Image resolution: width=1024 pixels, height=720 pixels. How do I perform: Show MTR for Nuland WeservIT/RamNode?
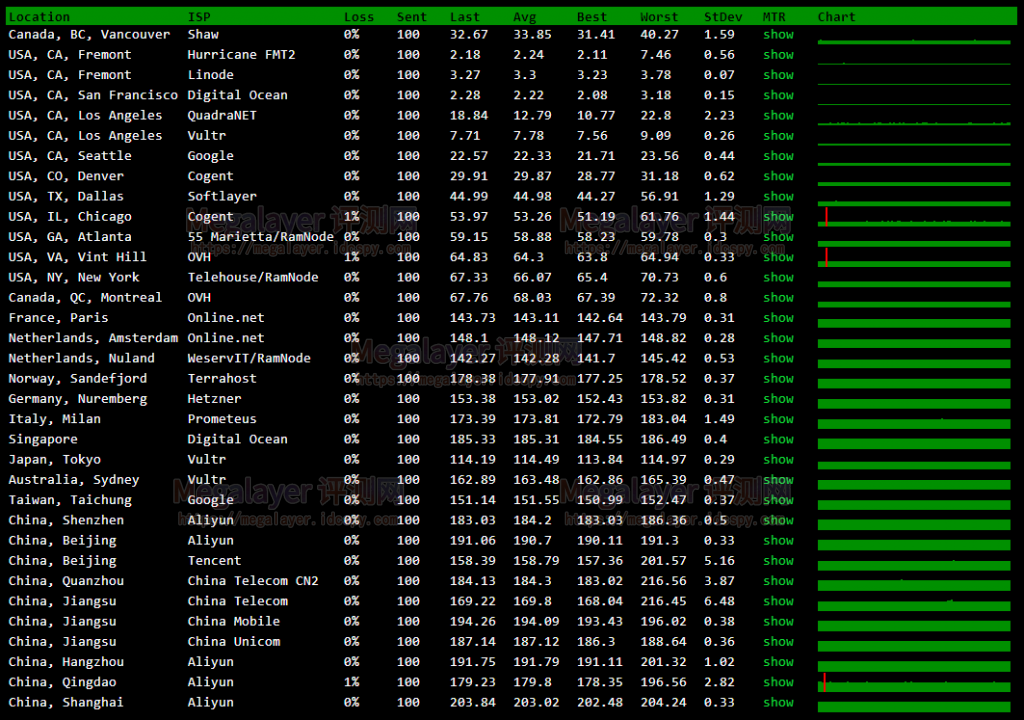(x=778, y=359)
